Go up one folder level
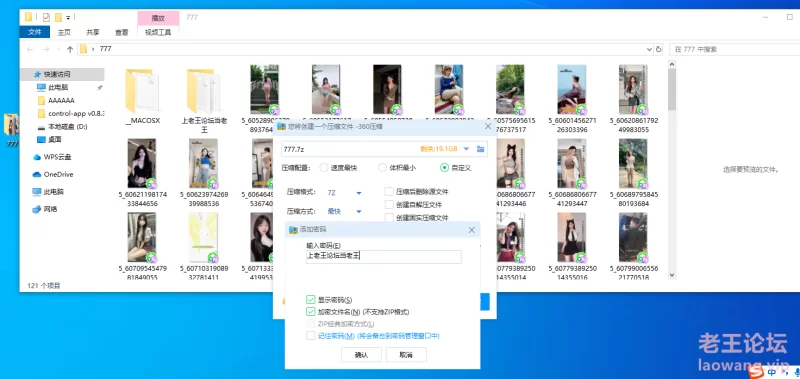800x379 pixels. click(70, 49)
